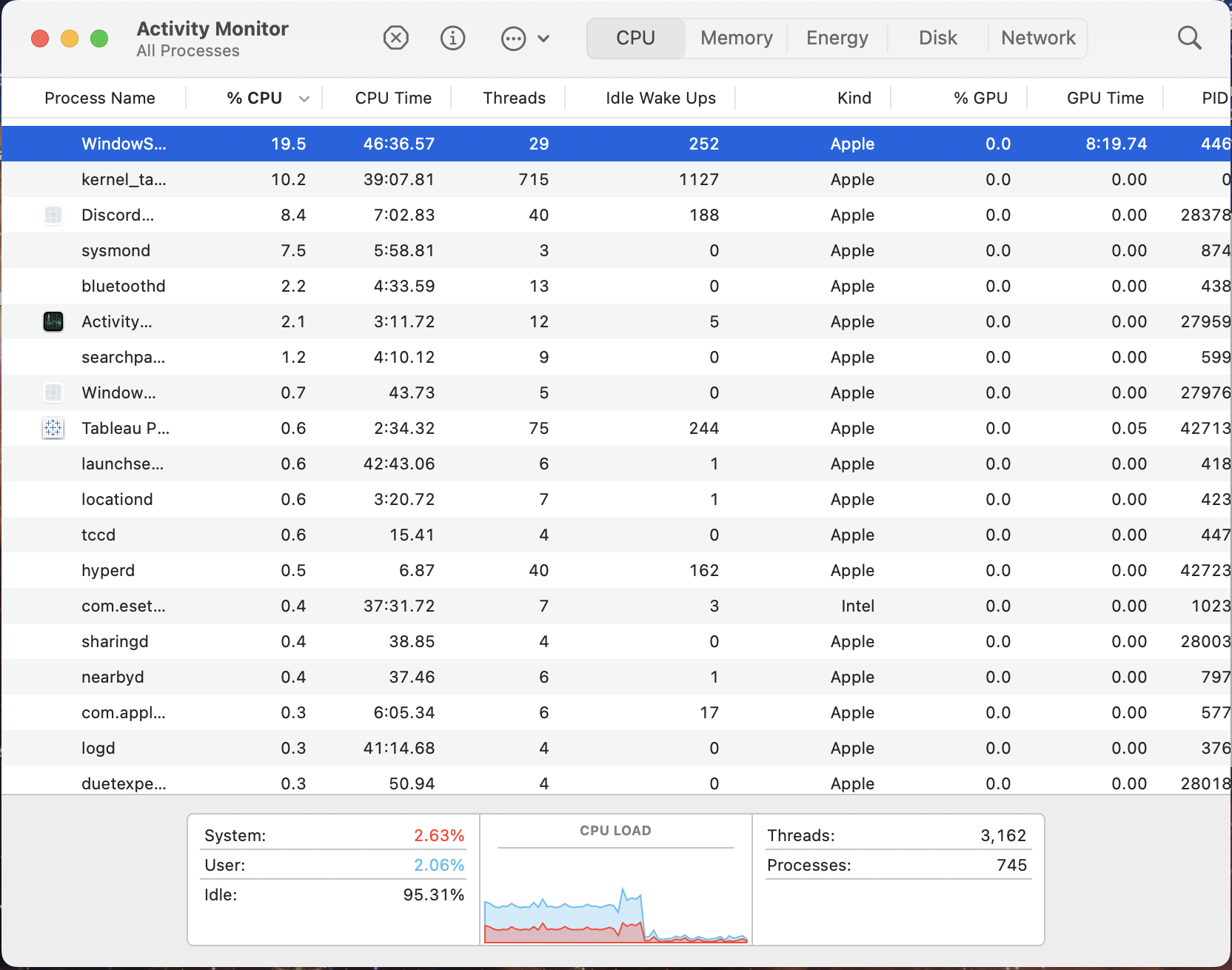Toggle sort direction arrow on % CPU
Viewport: 1232px width, 970px height.
click(304, 98)
